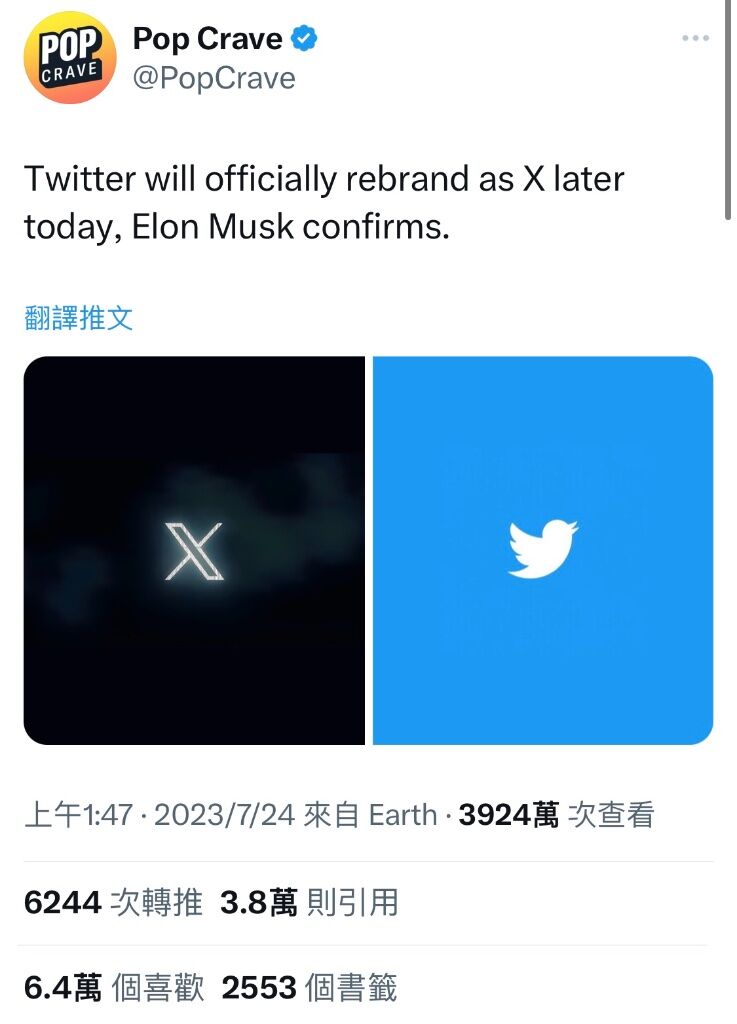Click the Earth location label

pyautogui.click(x=403, y=815)
